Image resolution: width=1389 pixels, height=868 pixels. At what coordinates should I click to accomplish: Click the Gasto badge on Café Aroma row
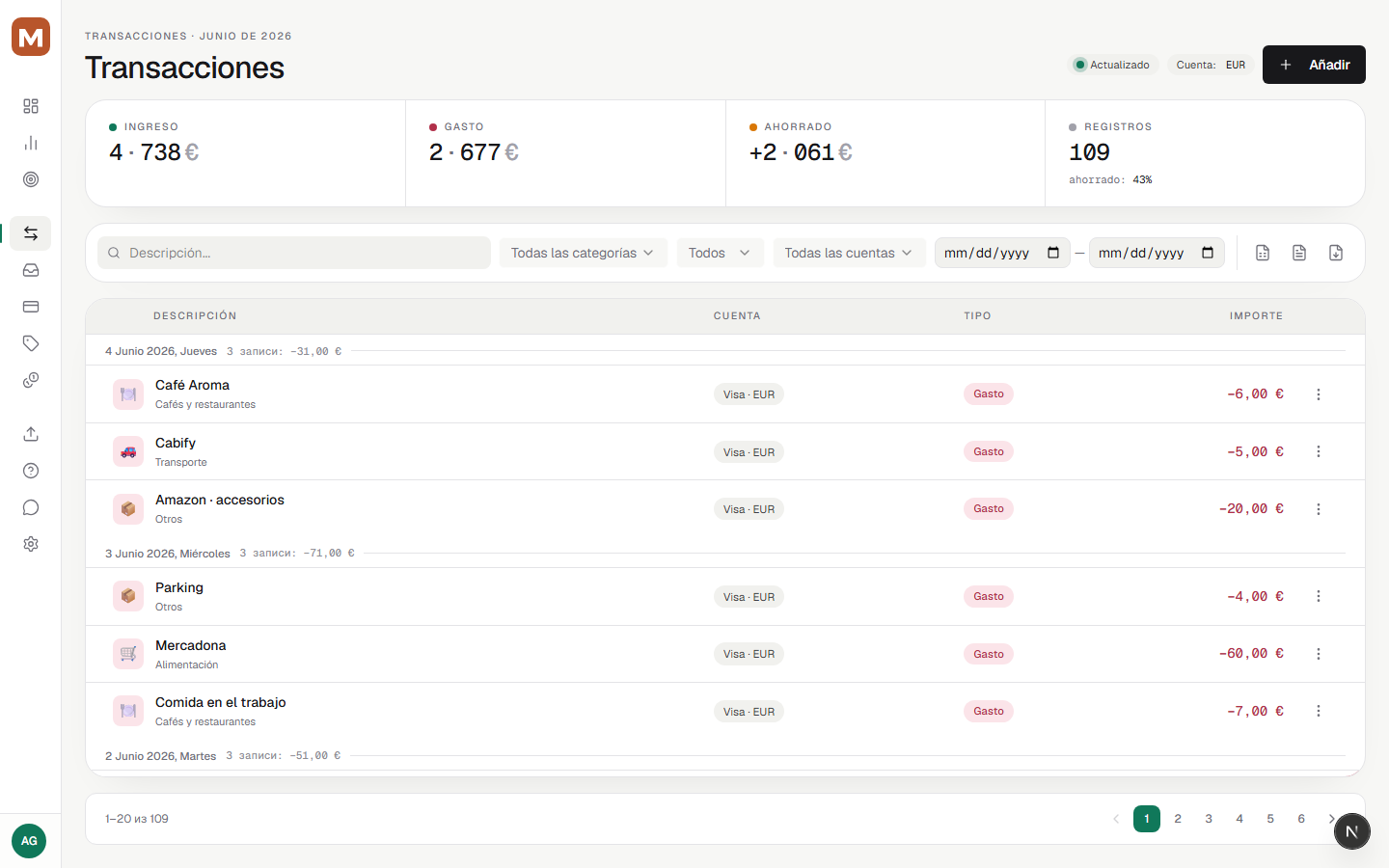pyautogui.click(x=989, y=393)
